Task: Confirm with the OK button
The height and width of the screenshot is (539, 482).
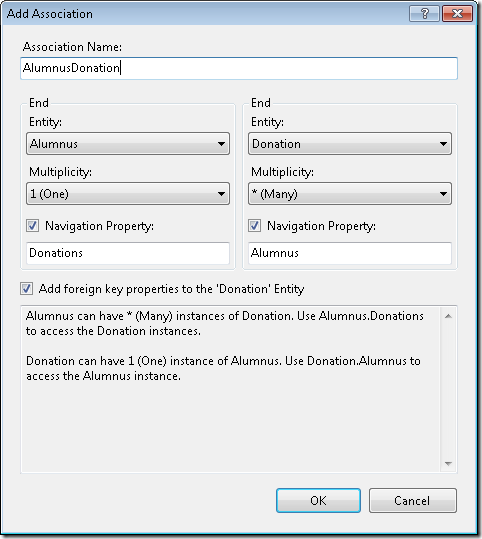Action: pos(318,500)
